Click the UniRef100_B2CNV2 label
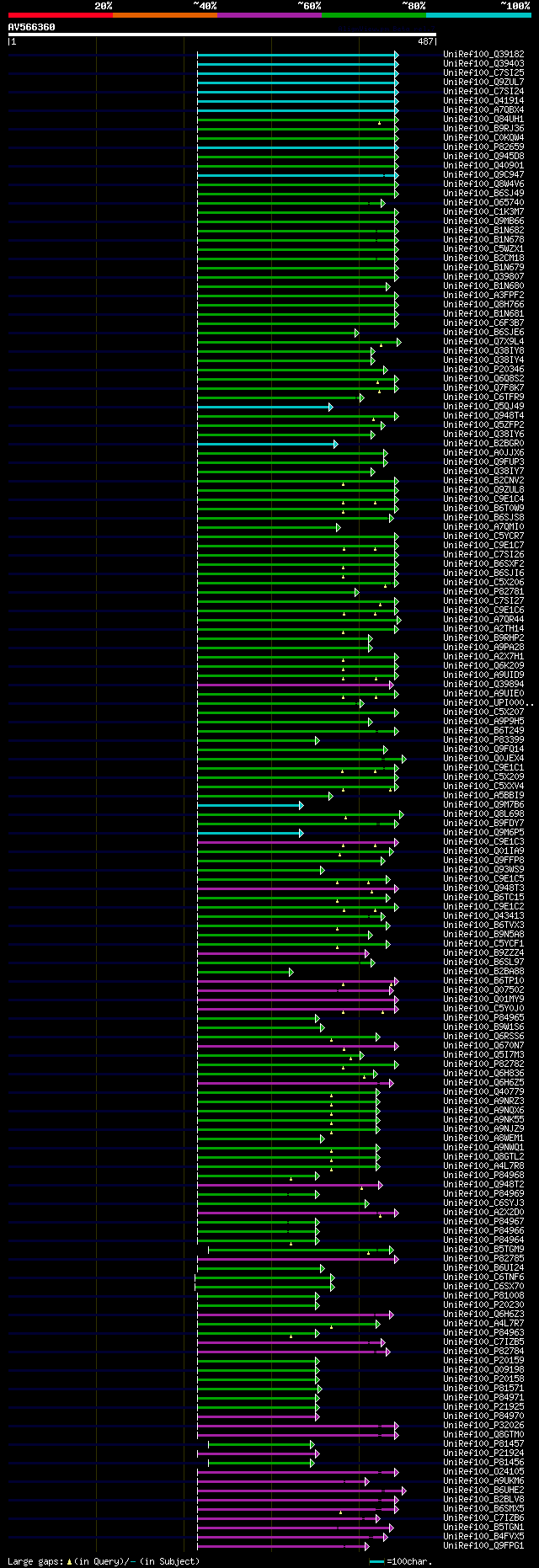539x1568 pixels. [x=483, y=480]
